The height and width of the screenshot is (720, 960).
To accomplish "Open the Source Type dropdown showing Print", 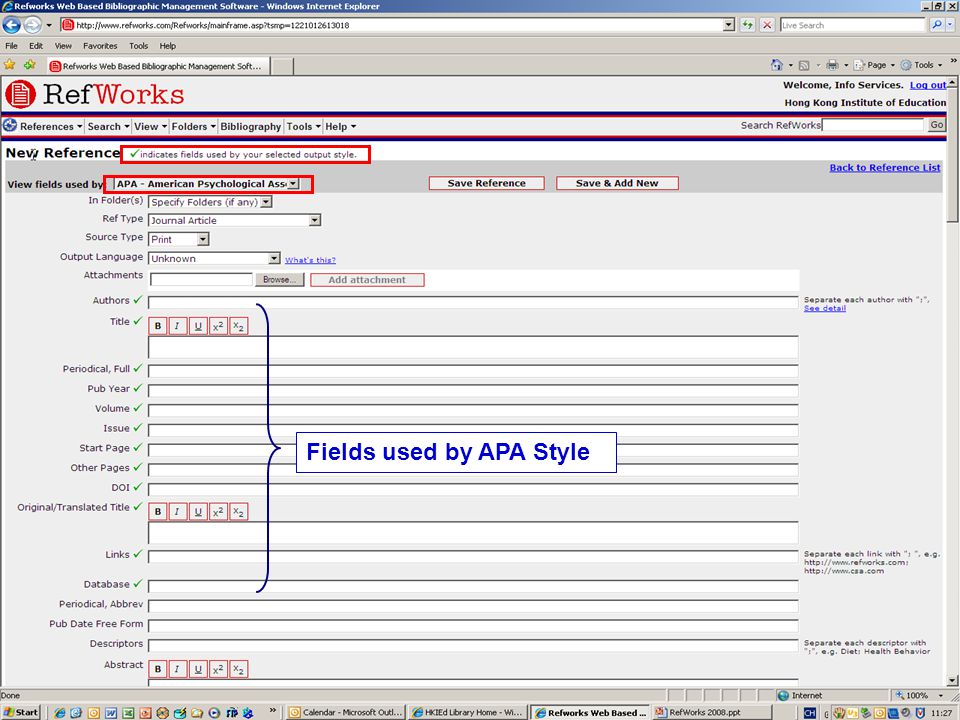I will pyautogui.click(x=179, y=239).
